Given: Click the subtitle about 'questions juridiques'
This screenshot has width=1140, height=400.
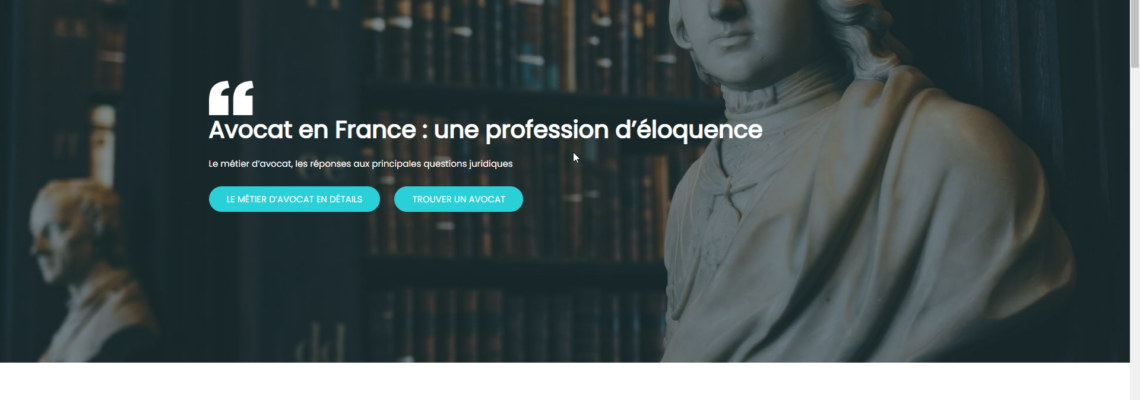Looking at the screenshot, I should [x=361, y=164].
